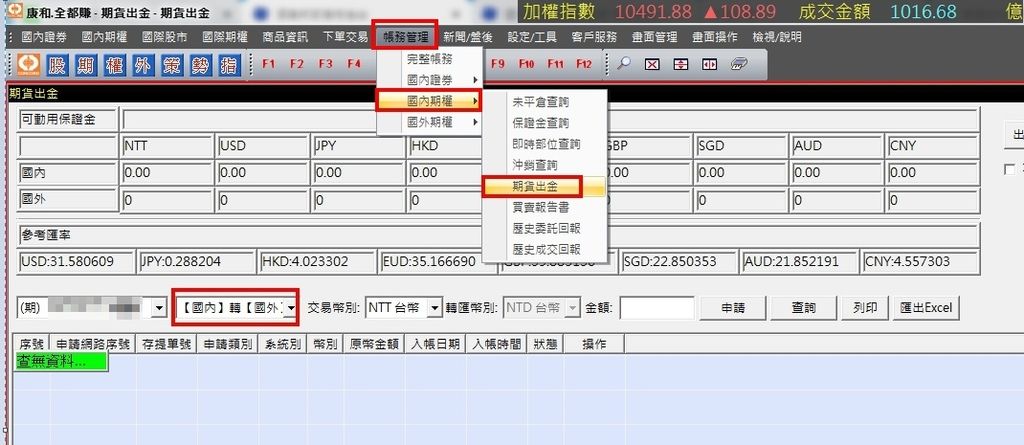Click the F2 shortcut toolbar button
Screen dimensions: 1024x445
297,64
